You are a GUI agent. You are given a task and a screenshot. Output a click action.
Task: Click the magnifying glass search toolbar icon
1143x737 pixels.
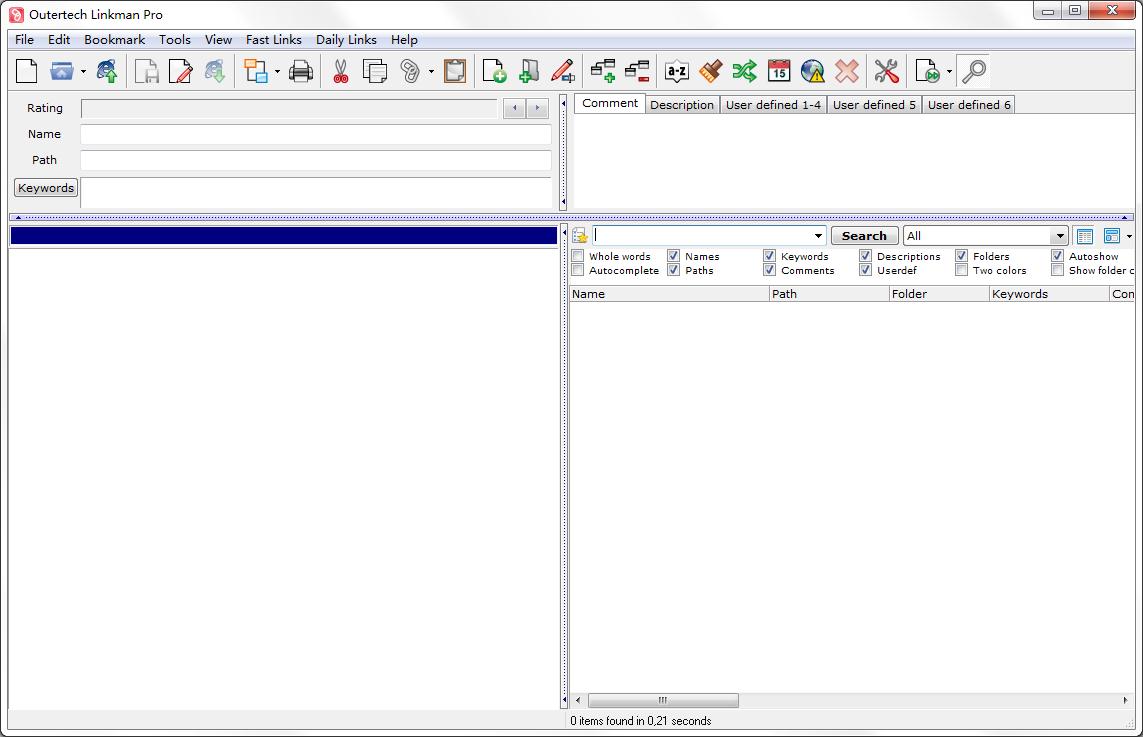(x=973, y=71)
